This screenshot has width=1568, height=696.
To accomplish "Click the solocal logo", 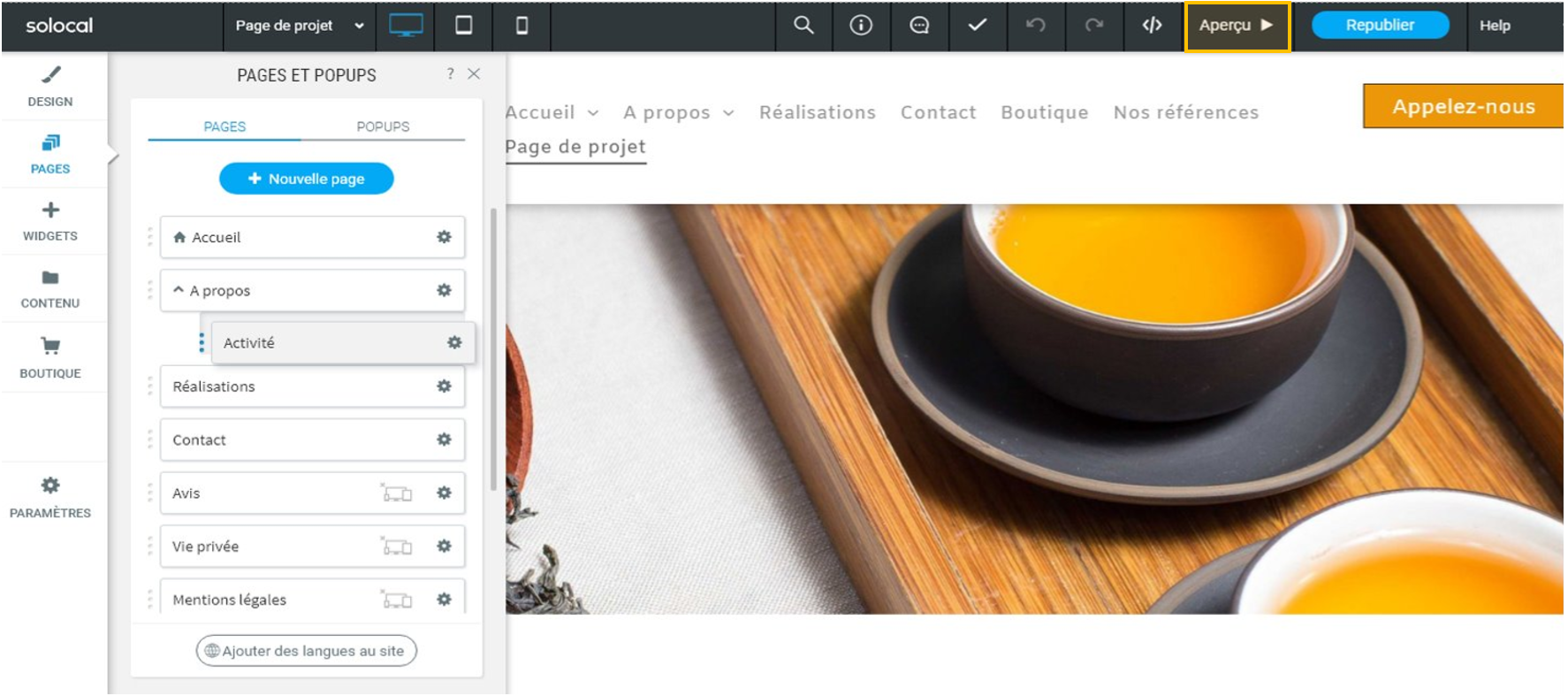I will click(x=59, y=26).
